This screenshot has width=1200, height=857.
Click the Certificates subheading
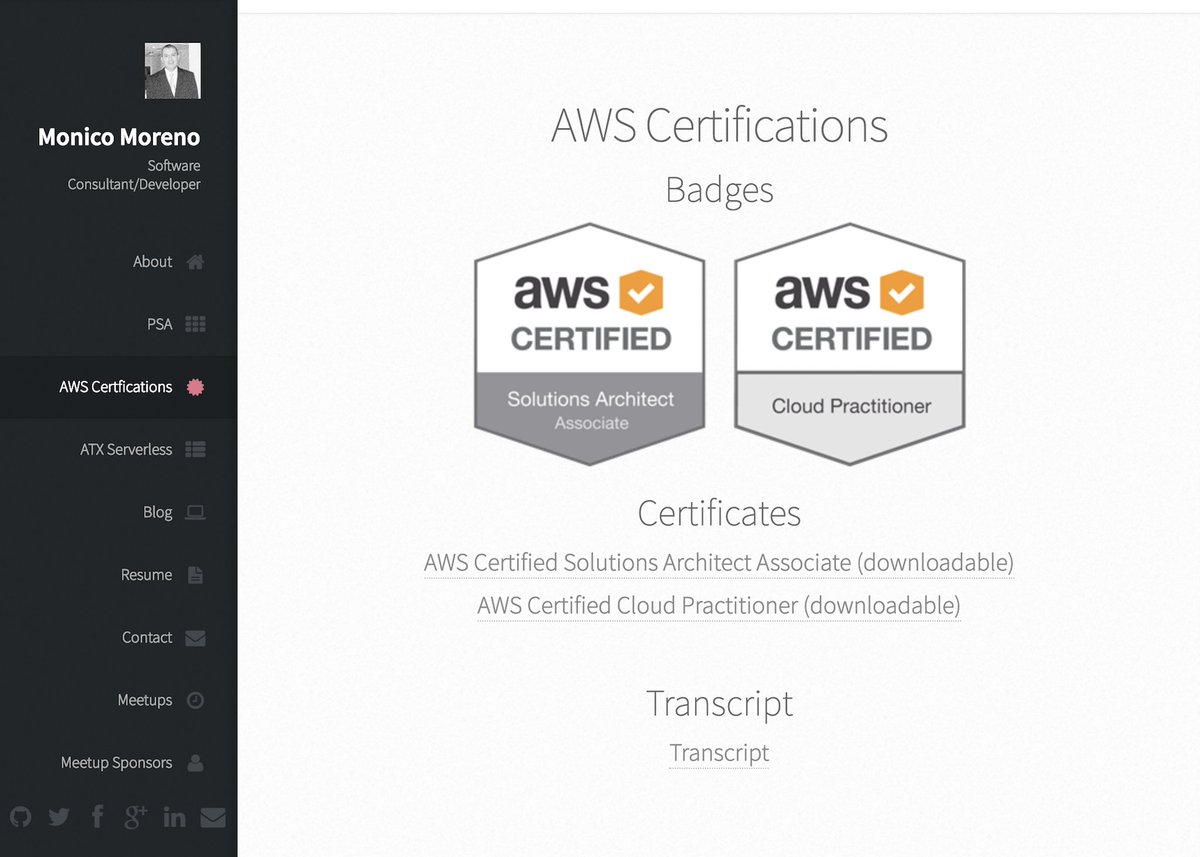pos(719,513)
